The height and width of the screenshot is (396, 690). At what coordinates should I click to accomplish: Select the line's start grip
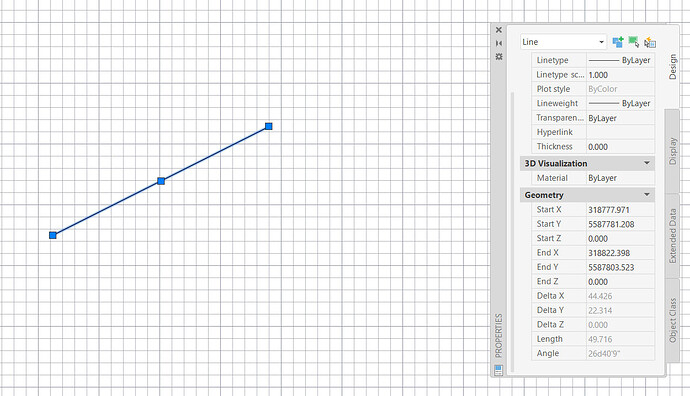[x=53, y=235]
